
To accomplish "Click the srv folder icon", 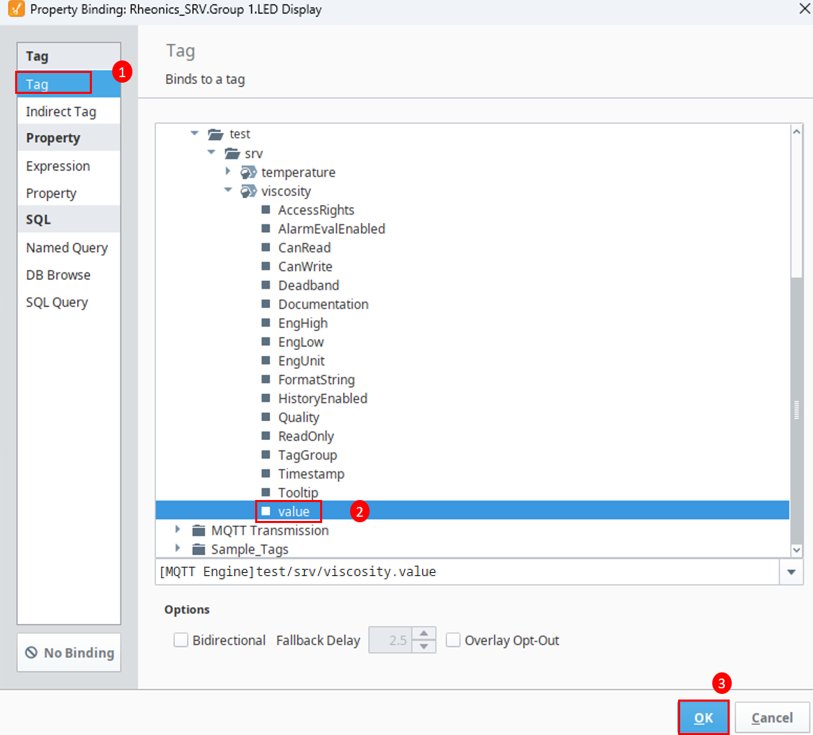I will [x=232, y=153].
